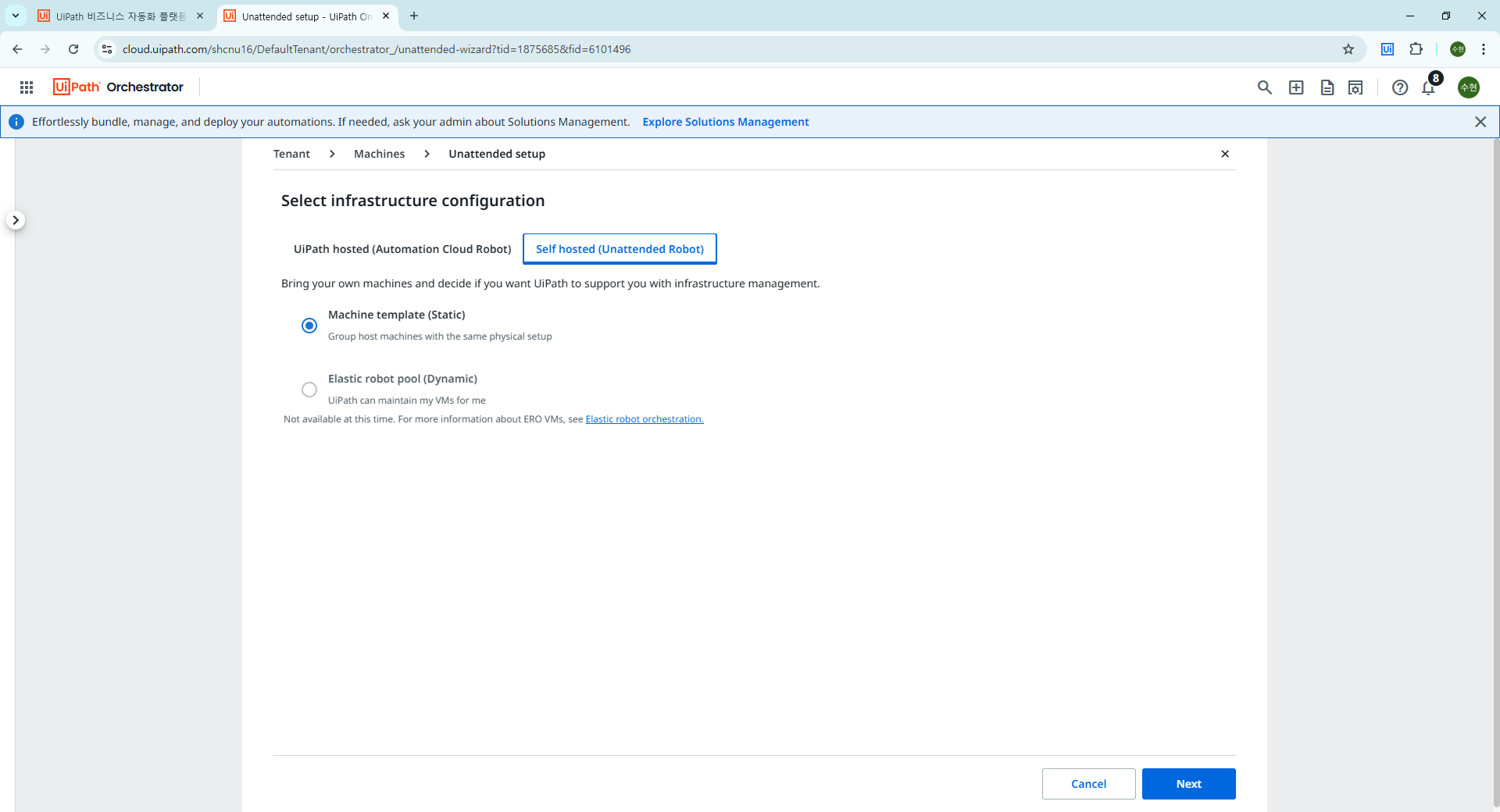1500x812 pixels.
Task: Click the Machine template (Static) label
Action: tap(396, 315)
